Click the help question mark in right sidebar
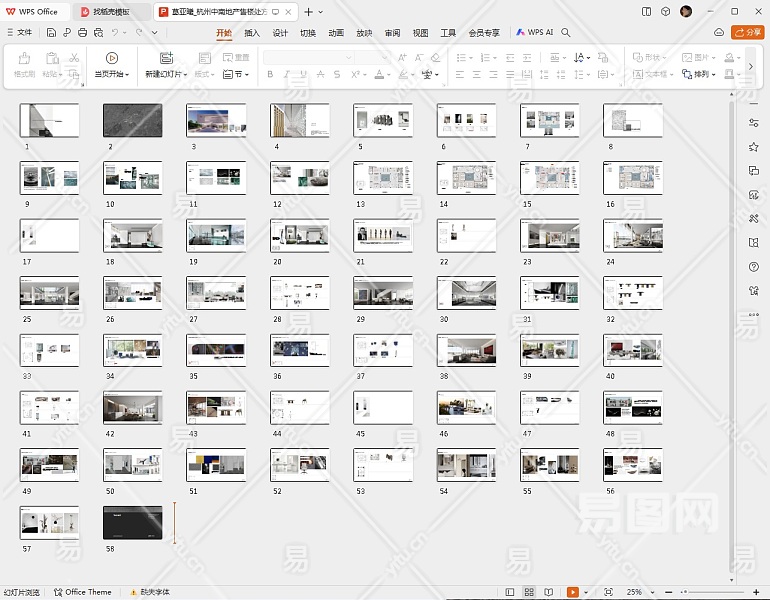 pos(753,267)
